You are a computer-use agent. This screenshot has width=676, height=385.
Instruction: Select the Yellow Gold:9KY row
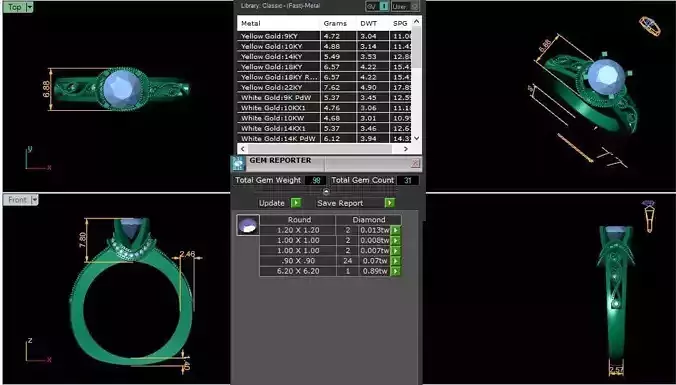pyautogui.click(x=325, y=36)
